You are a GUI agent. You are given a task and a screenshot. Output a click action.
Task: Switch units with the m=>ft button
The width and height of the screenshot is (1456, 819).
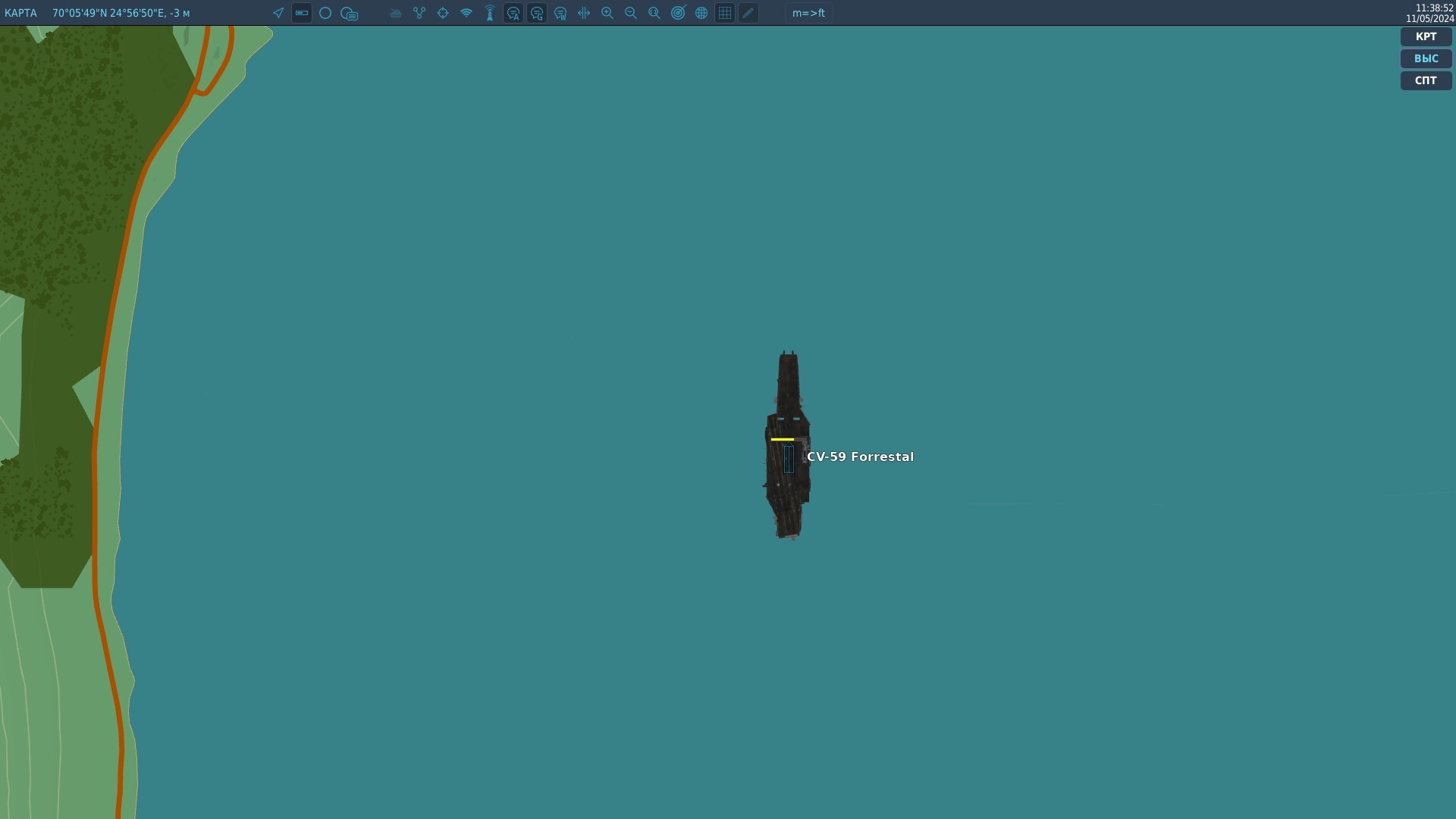pyautogui.click(x=808, y=13)
